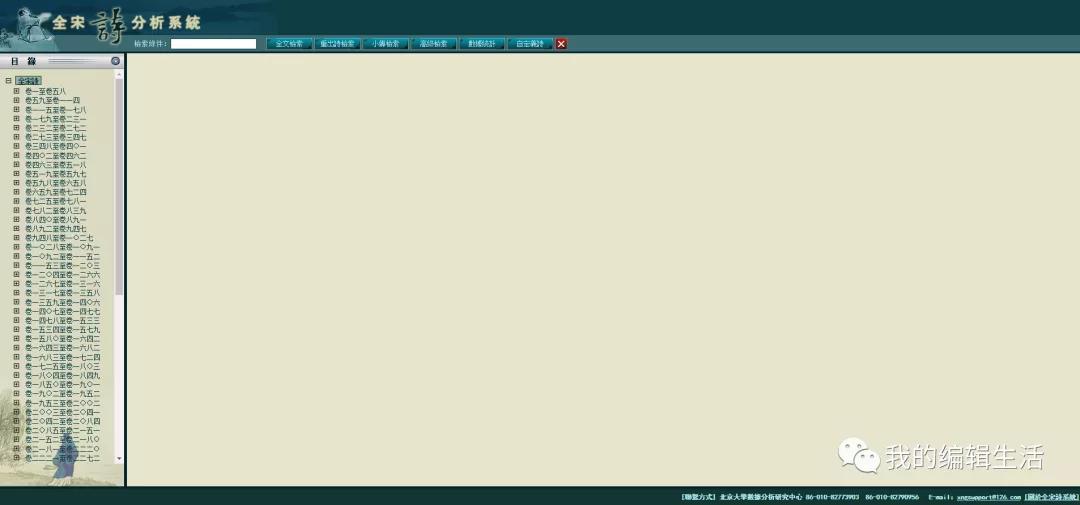The height and width of the screenshot is (505, 1080).
Task: Select tree row 卷一五三四至卷一五七九
Action: (x=63, y=329)
